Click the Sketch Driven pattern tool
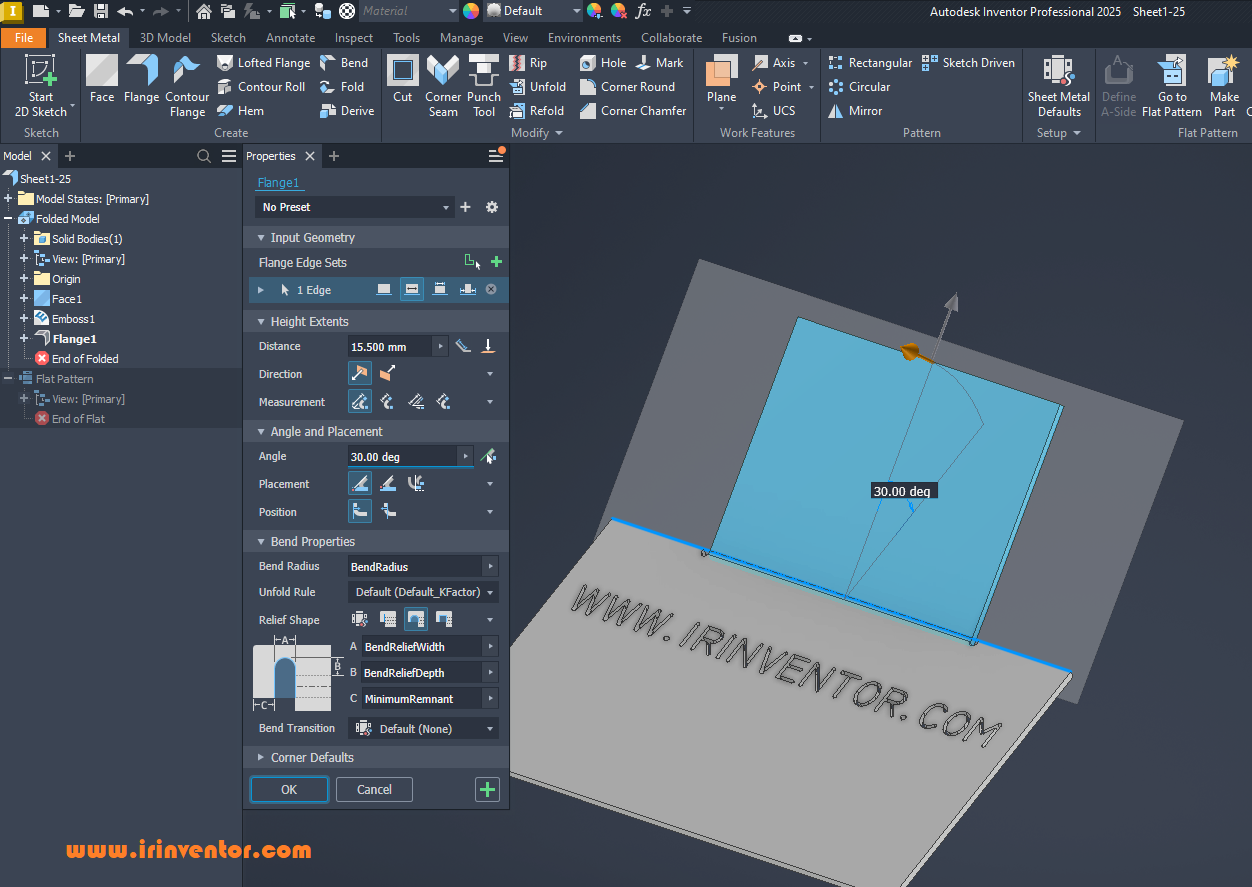This screenshot has height=887, width=1252. (x=968, y=62)
